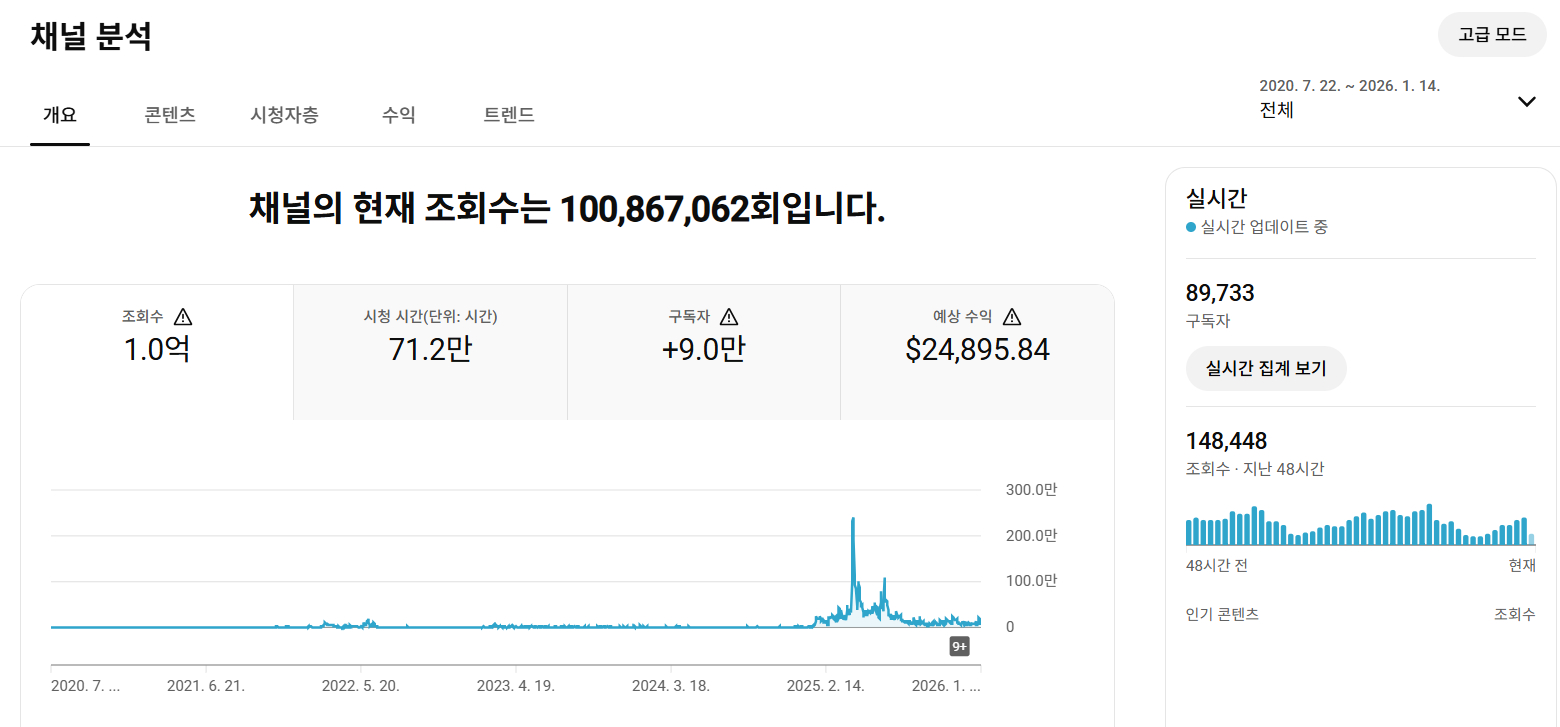Click warning icon beside 예상 수익
Image resolution: width=1560 pixels, height=727 pixels.
(x=1012, y=317)
